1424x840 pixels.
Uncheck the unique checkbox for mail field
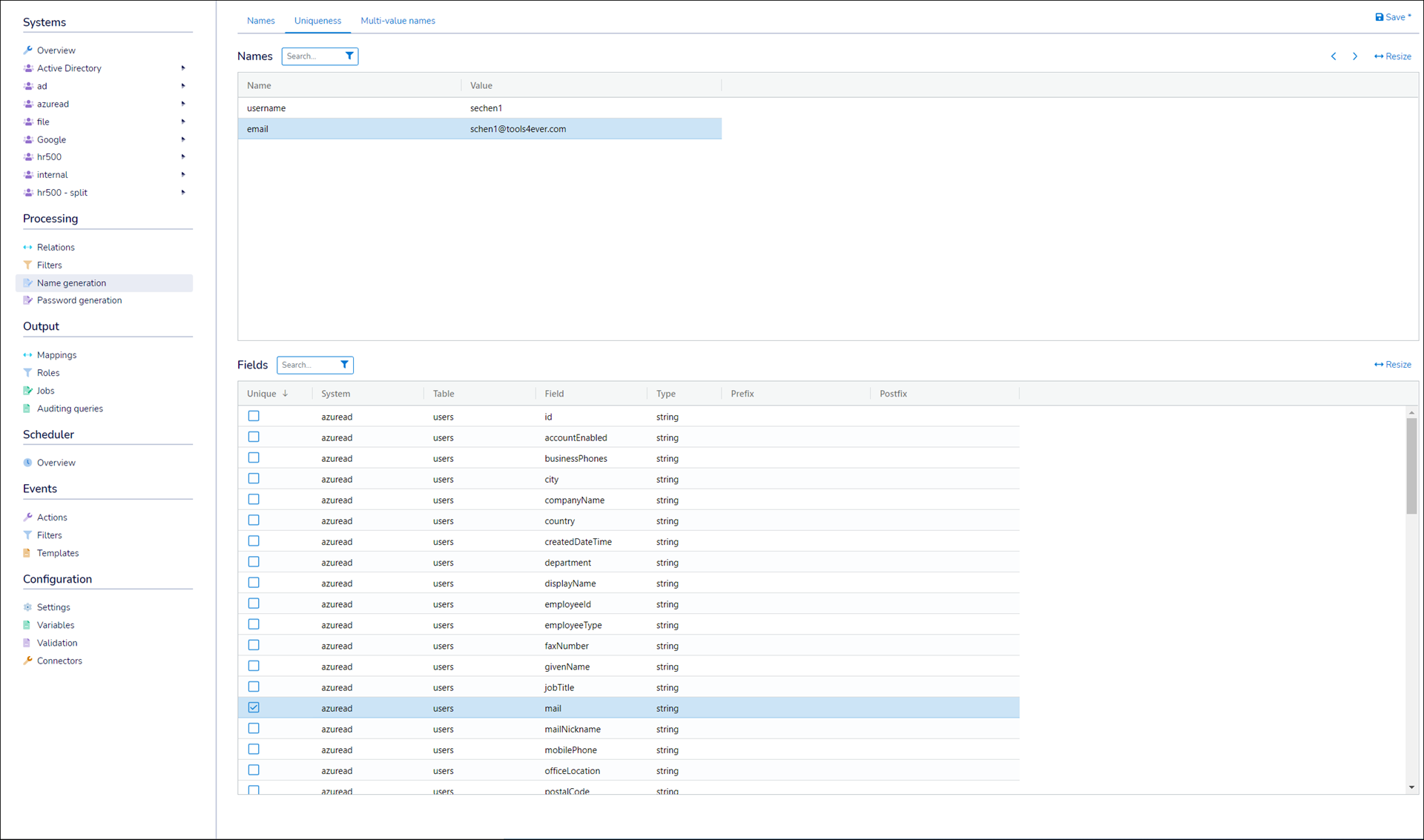pos(254,708)
